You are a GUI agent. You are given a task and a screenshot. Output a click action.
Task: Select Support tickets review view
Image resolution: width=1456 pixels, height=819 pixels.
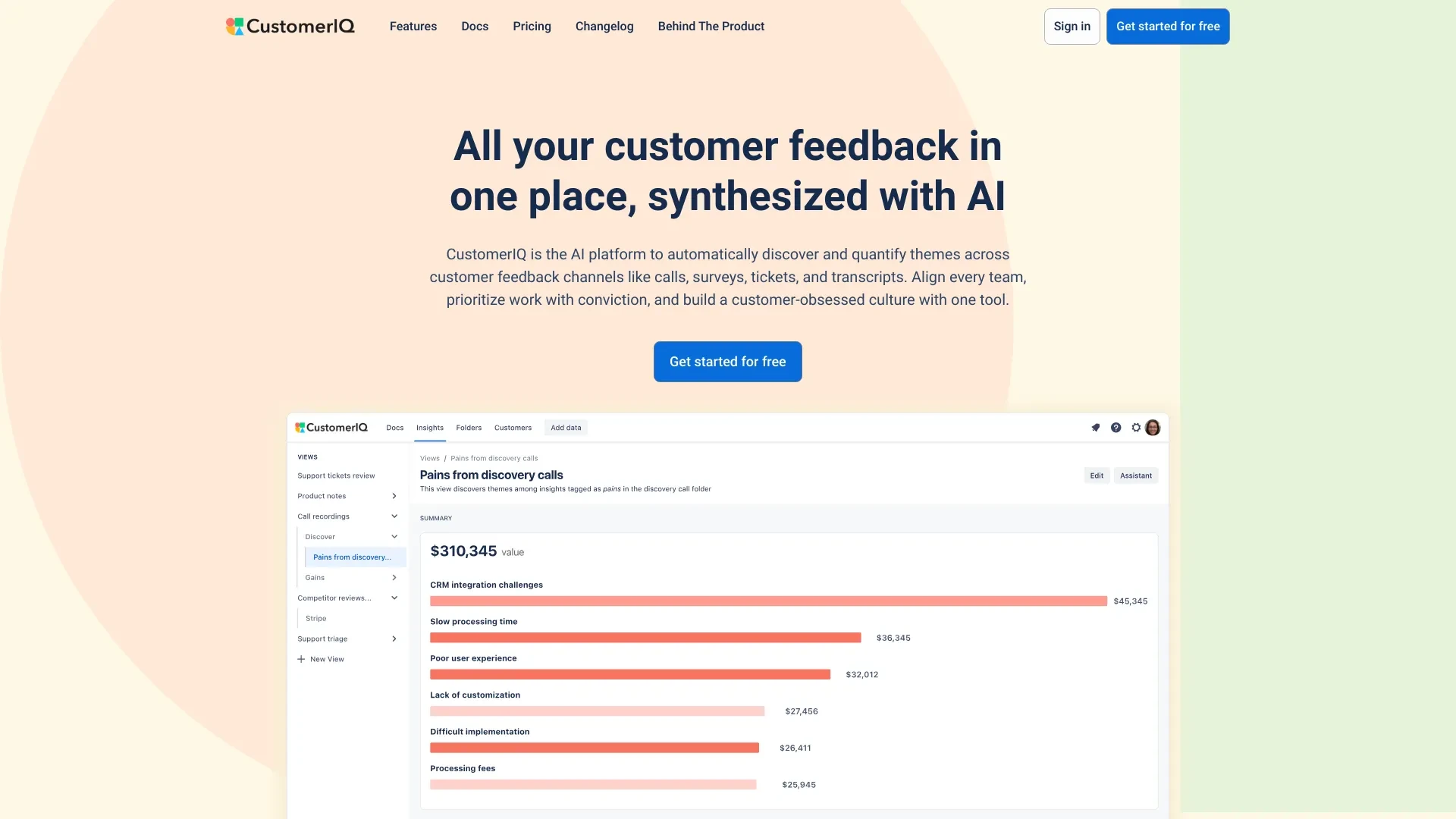coord(336,476)
